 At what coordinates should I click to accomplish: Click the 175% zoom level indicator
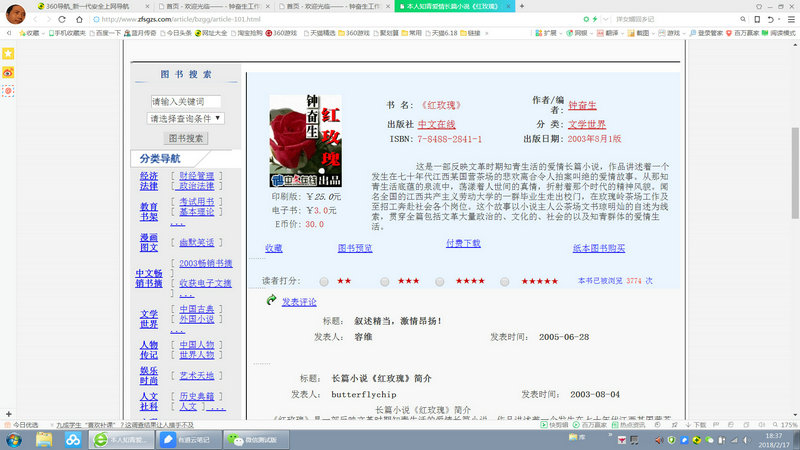[785, 424]
